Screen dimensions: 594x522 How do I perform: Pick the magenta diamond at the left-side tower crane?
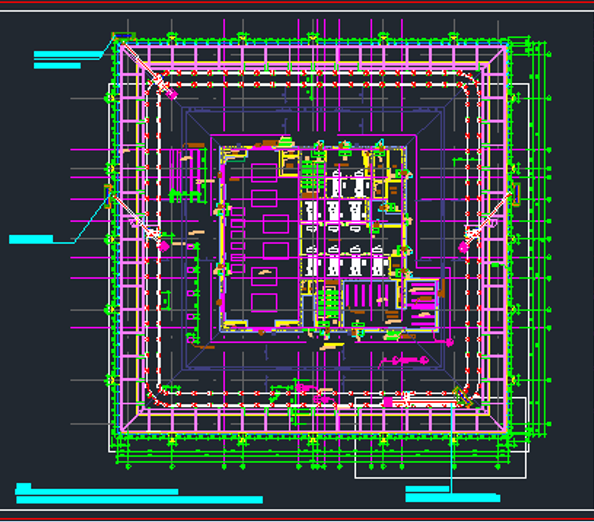click(x=164, y=246)
